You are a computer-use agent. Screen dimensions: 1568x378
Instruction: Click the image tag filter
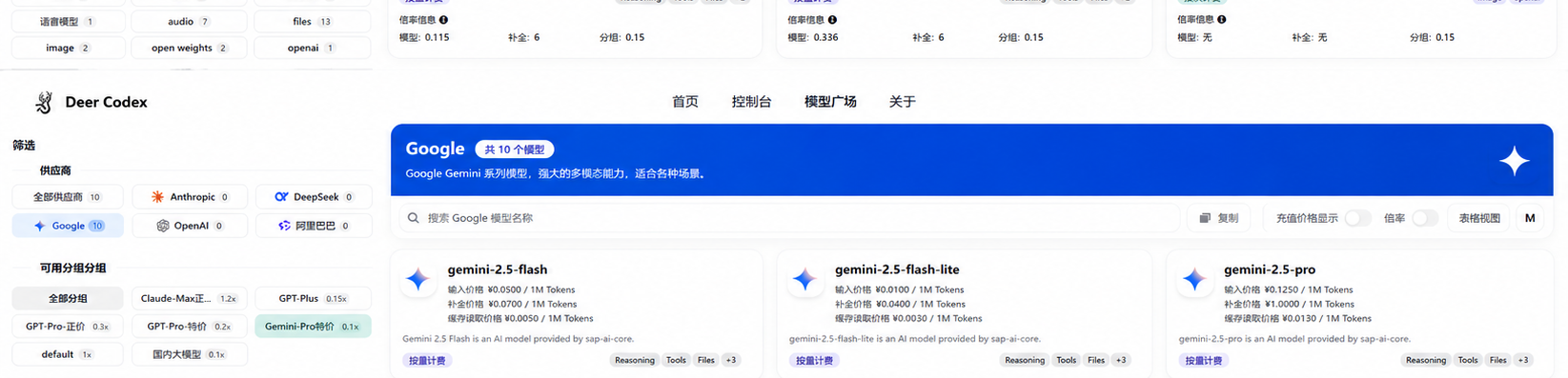click(x=68, y=48)
